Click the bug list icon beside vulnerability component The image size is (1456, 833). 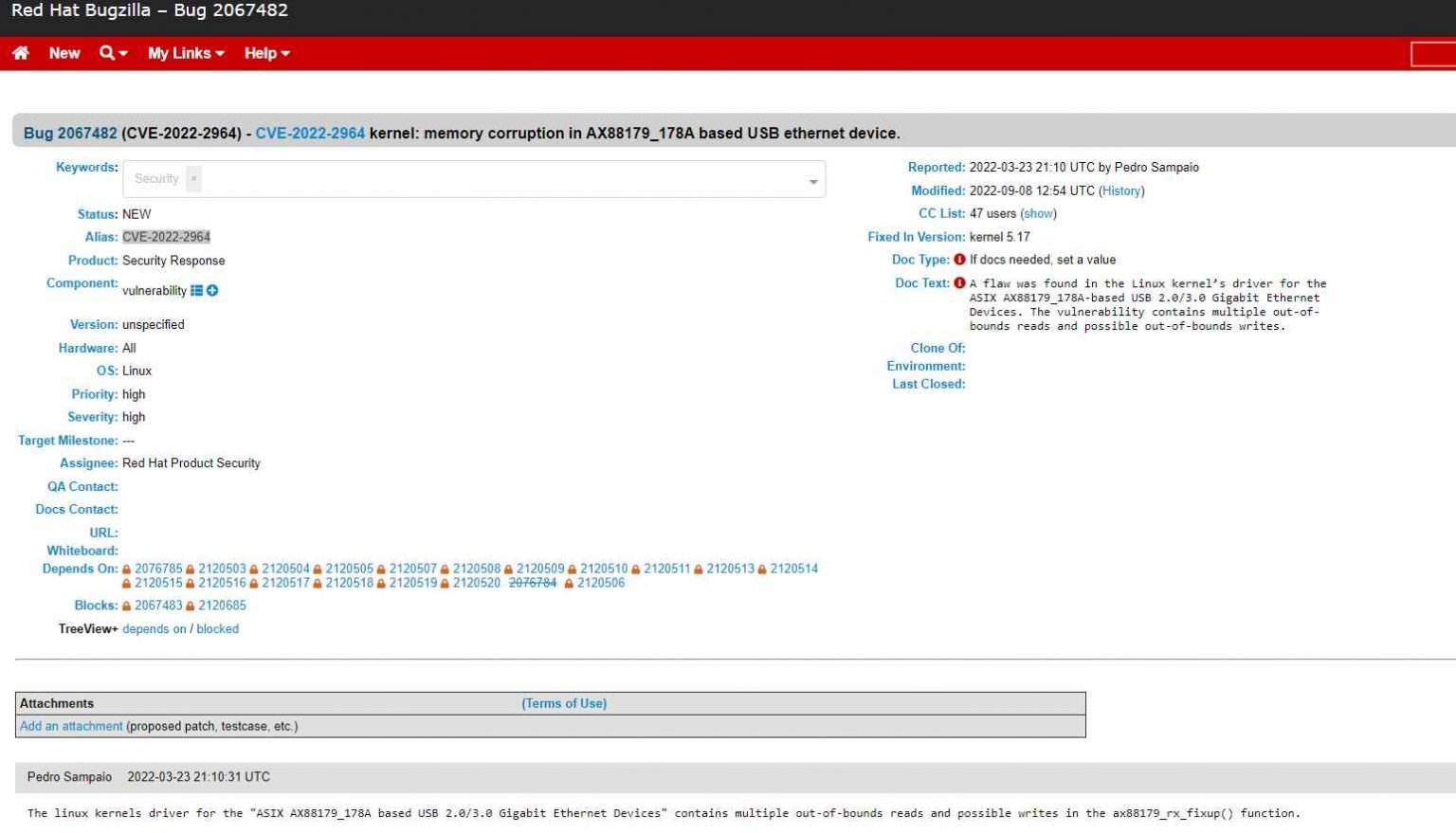(196, 290)
